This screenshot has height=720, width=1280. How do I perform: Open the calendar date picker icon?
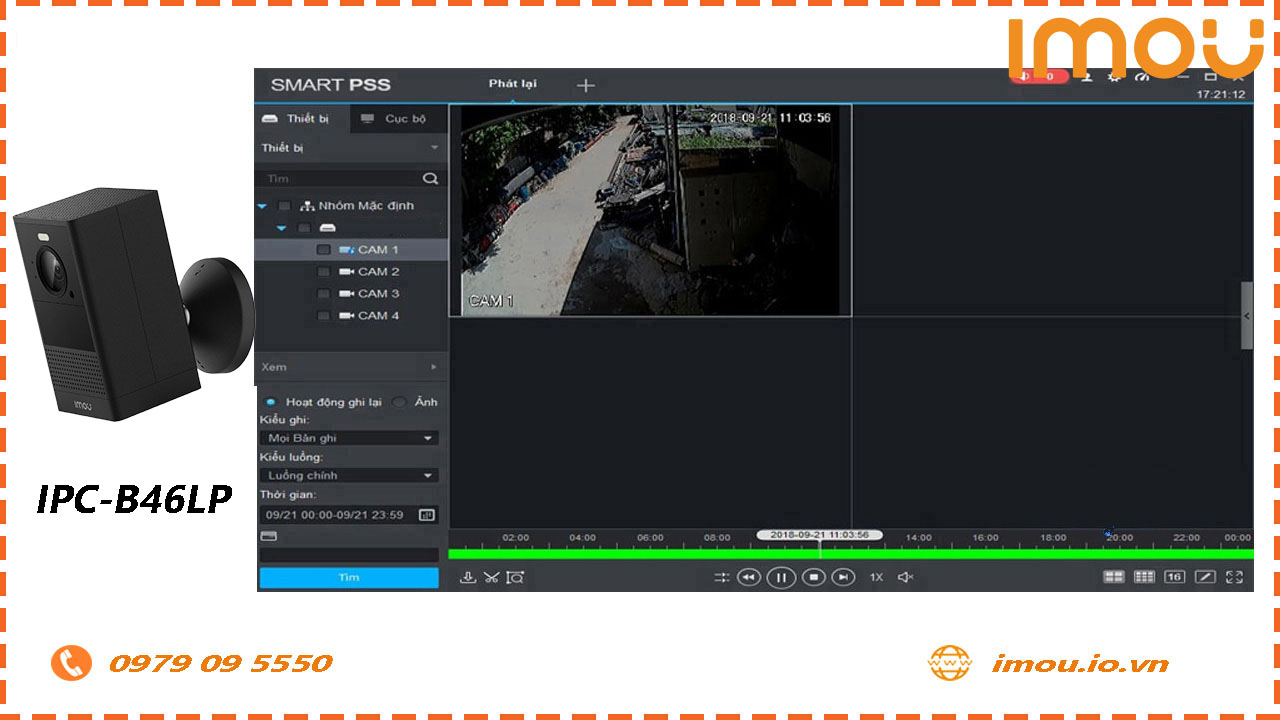click(x=427, y=515)
